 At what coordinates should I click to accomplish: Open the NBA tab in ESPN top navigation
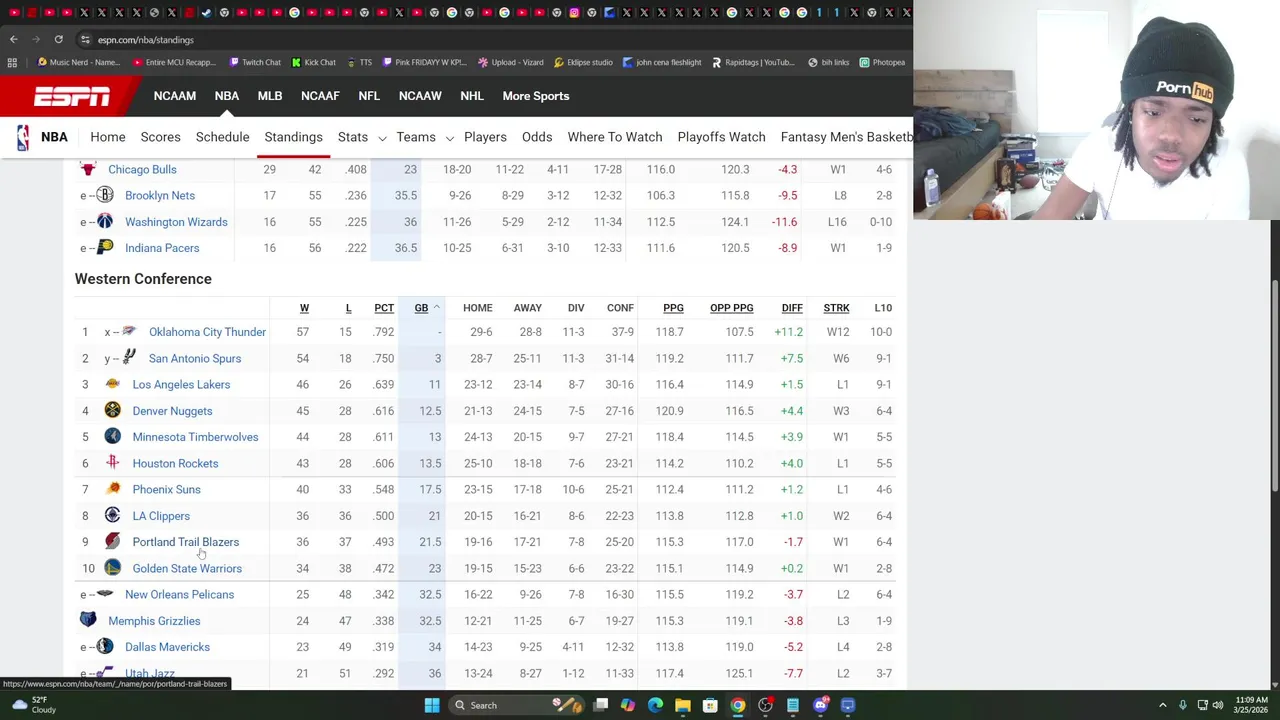click(x=226, y=96)
